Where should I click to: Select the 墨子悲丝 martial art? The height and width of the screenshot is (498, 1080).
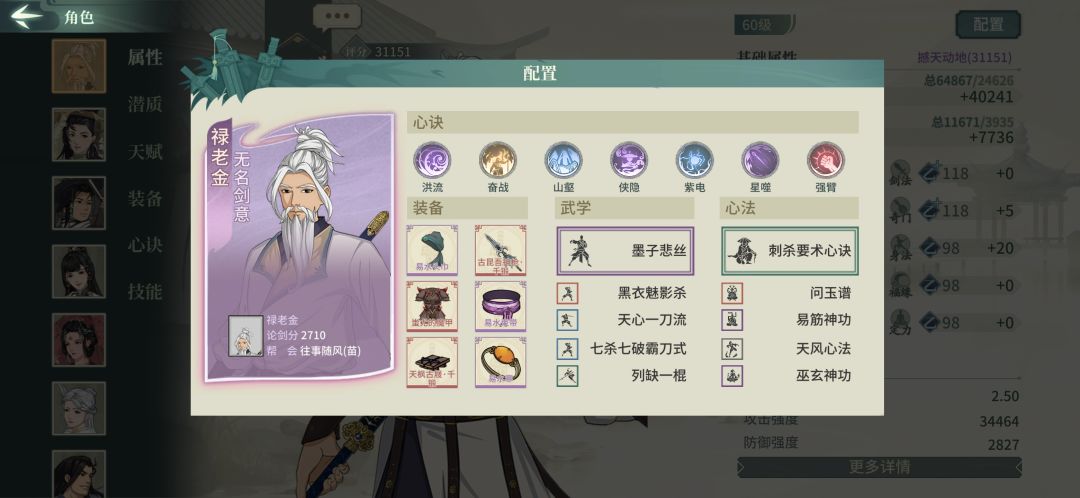tap(625, 251)
